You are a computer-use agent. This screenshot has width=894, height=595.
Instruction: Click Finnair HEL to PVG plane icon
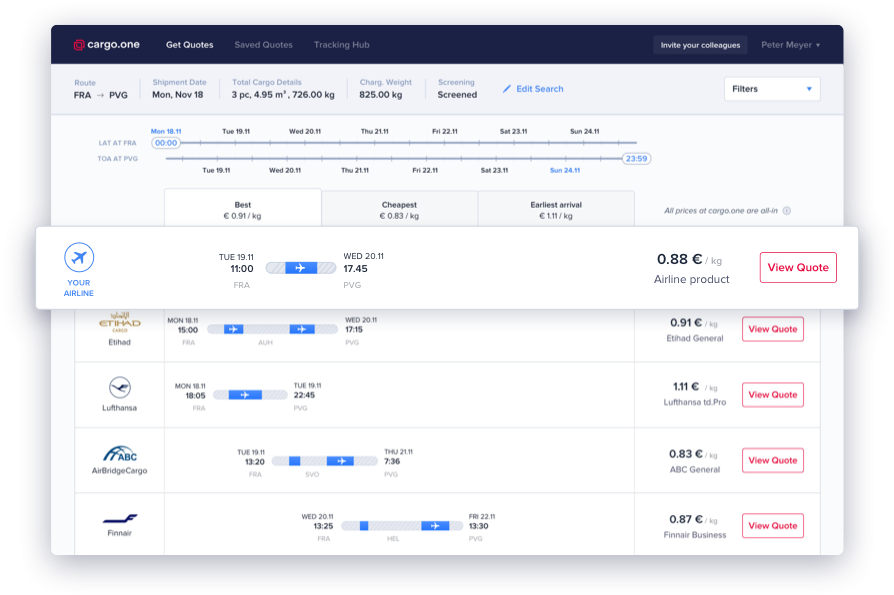435,525
